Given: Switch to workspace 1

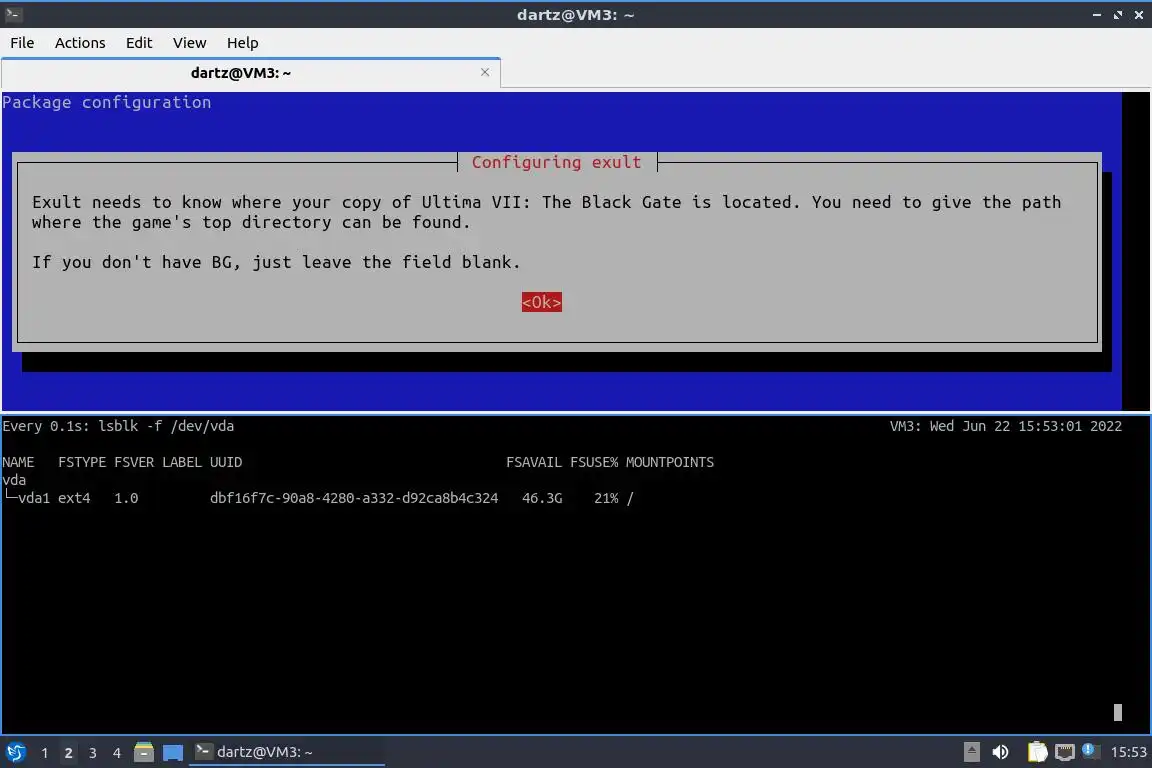Looking at the screenshot, I should (45, 753).
